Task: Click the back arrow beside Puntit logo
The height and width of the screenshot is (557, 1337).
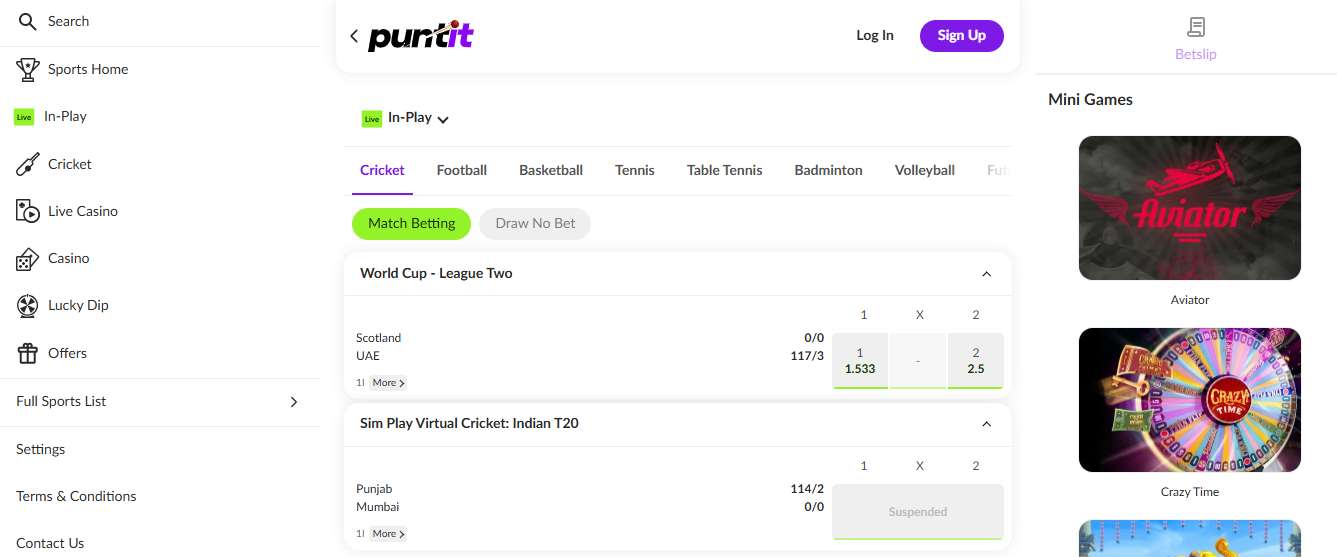Action: click(354, 36)
